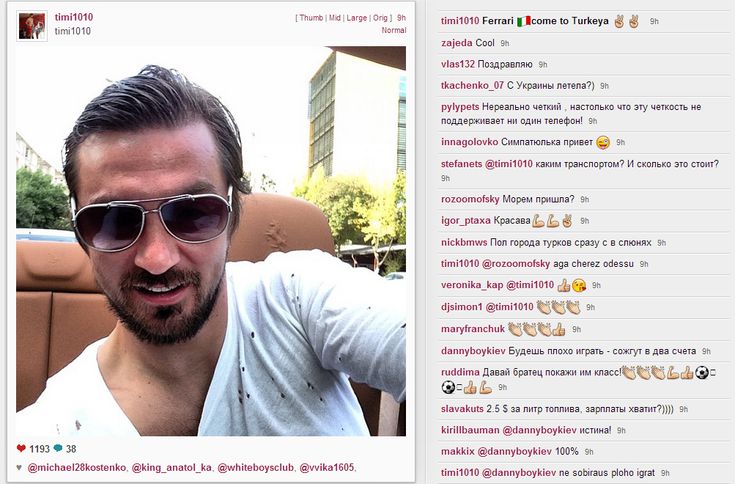735x484 pixels.
Task: Open commenter pylypets profile
Action: [x=460, y=107]
